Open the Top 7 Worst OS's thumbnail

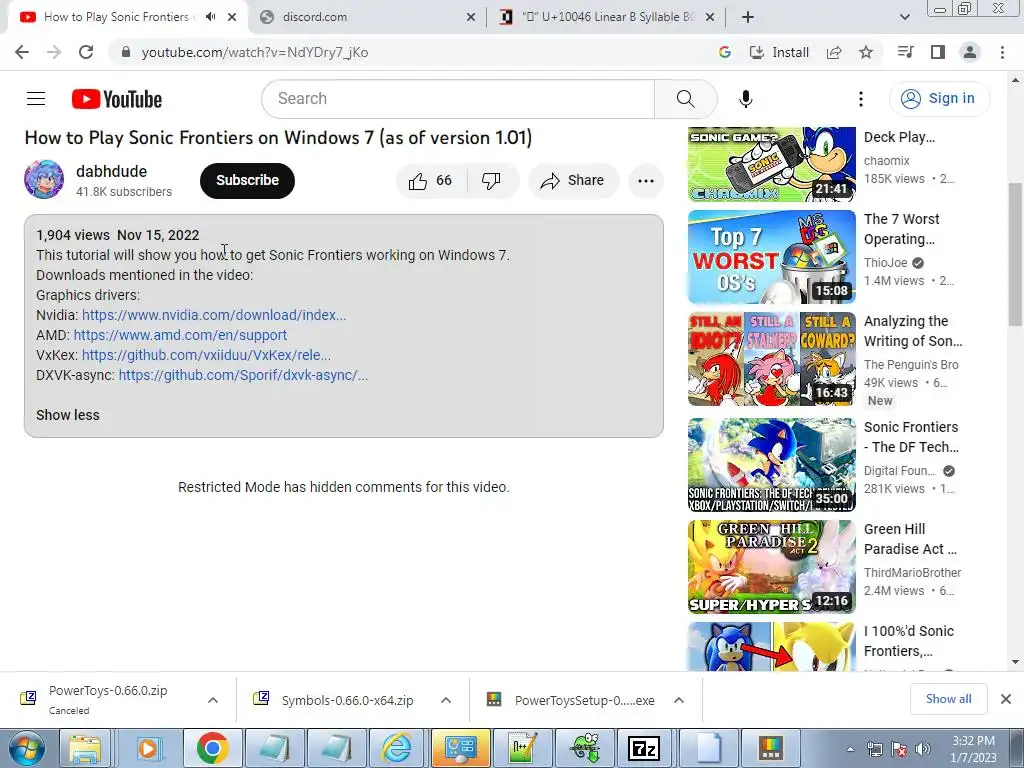pyautogui.click(x=771, y=257)
